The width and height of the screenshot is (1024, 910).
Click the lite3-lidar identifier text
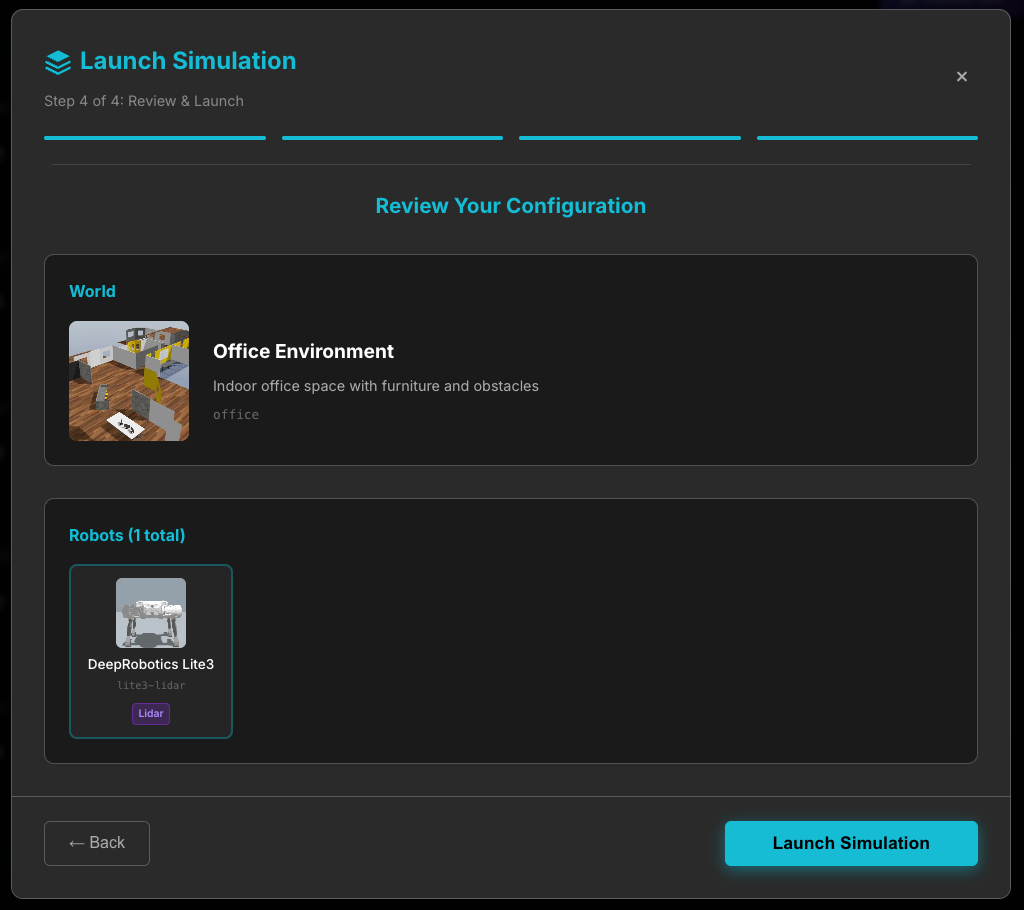151,685
